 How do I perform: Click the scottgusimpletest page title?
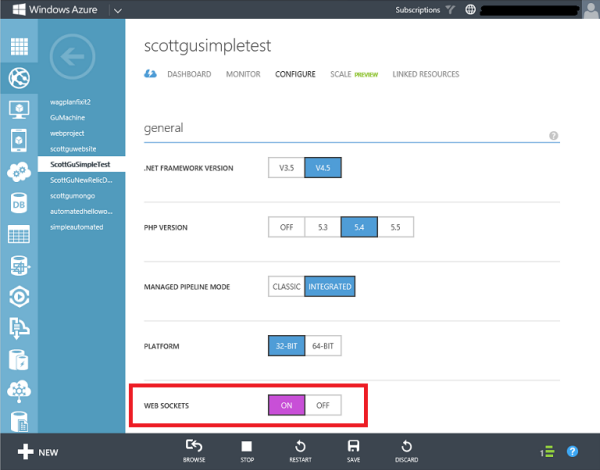(207, 46)
